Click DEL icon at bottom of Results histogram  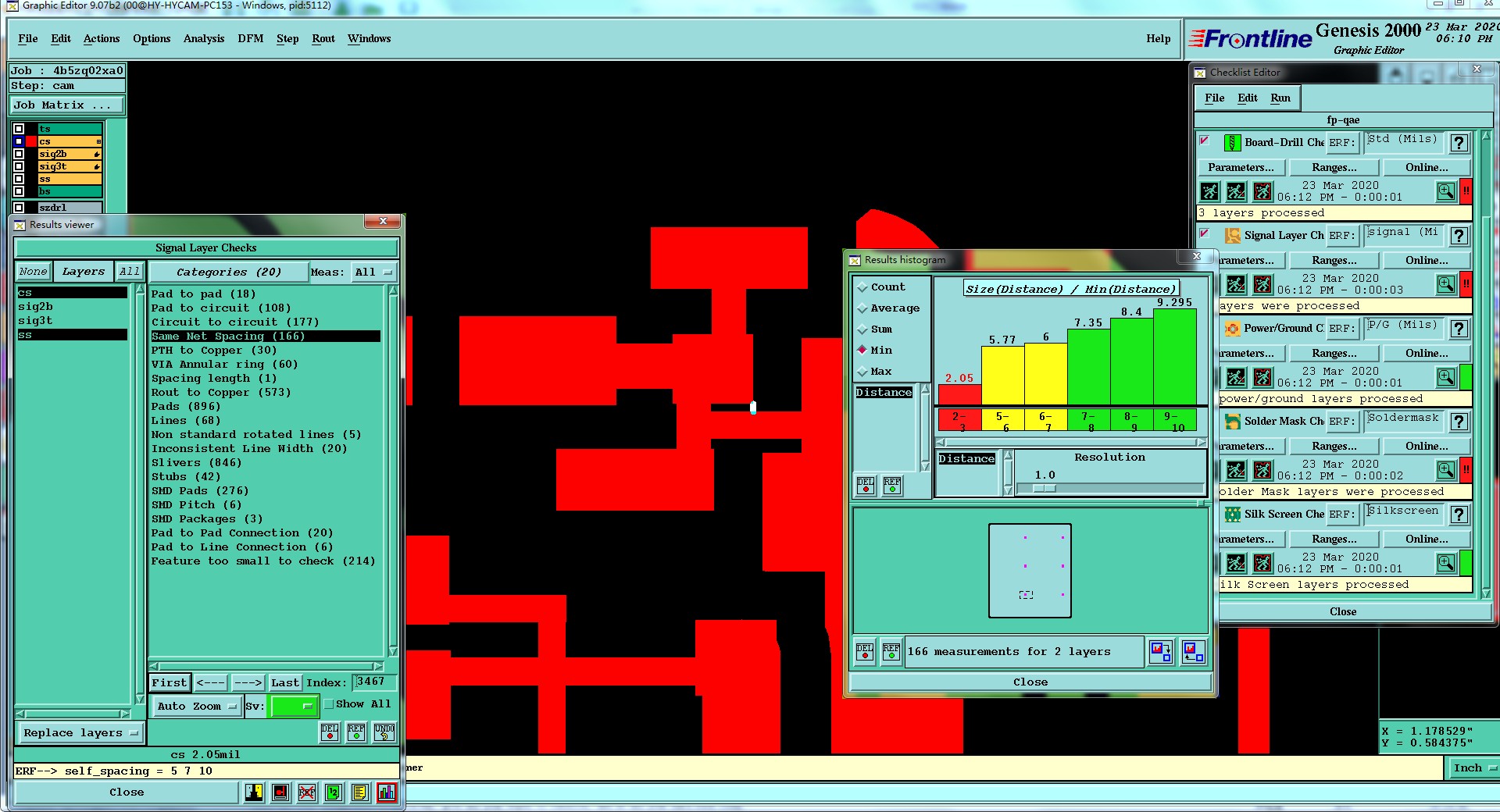865,652
